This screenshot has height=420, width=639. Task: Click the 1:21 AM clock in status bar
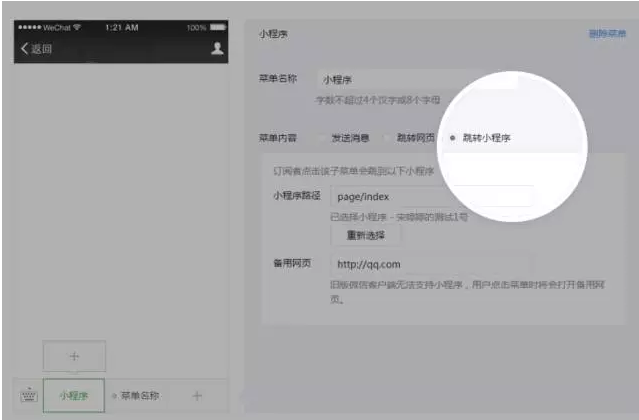[121, 27]
